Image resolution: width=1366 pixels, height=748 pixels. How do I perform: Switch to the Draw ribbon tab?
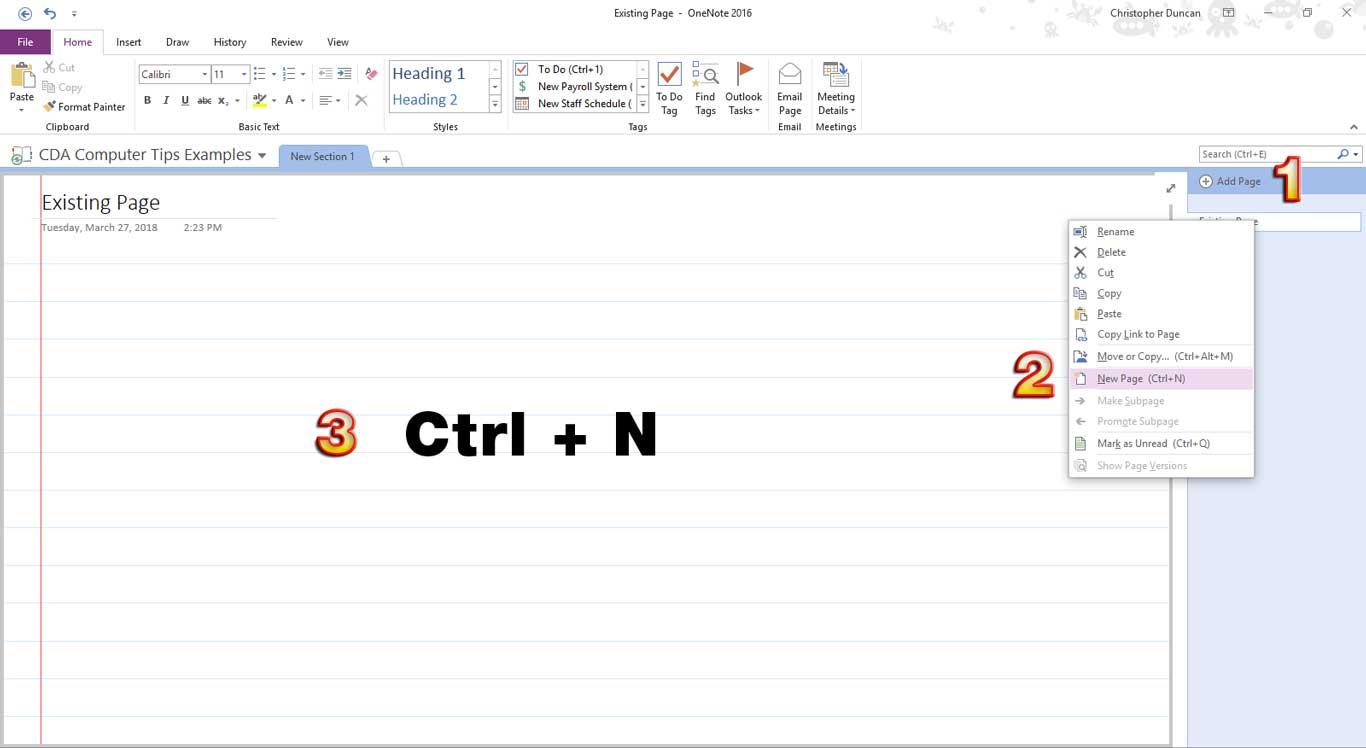point(177,42)
